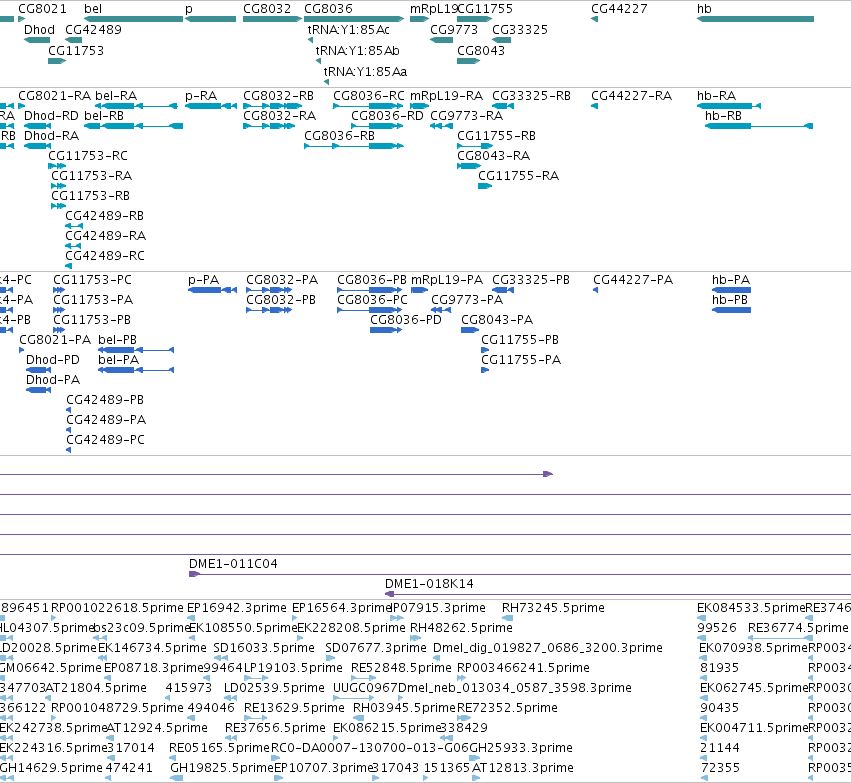Click the CG8036-RB transcript

coord(354,146)
